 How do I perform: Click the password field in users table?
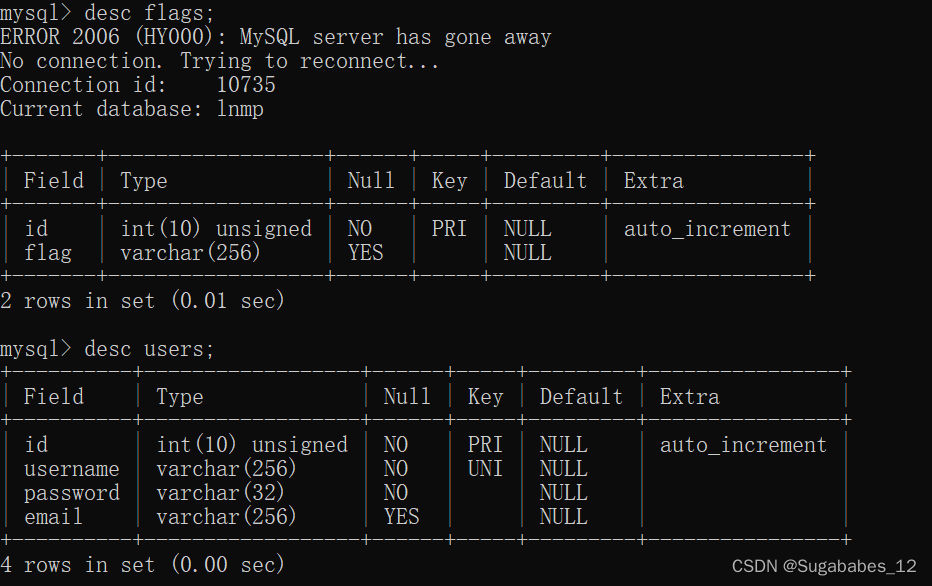71,493
